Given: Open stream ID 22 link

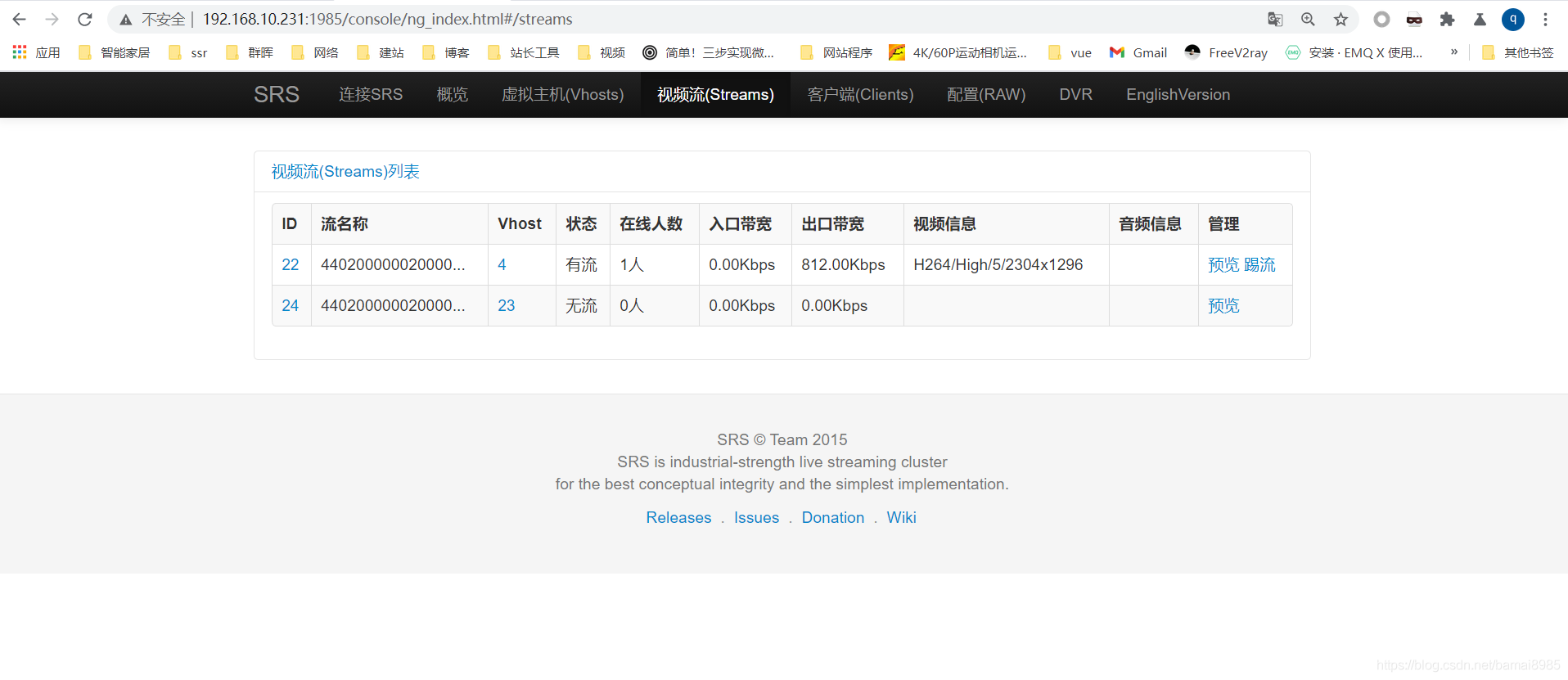Looking at the screenshot, I should pos(291,264).
